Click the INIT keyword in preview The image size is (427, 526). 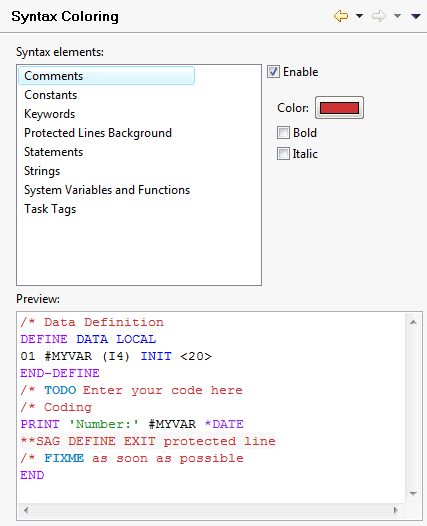click(156, 356)
